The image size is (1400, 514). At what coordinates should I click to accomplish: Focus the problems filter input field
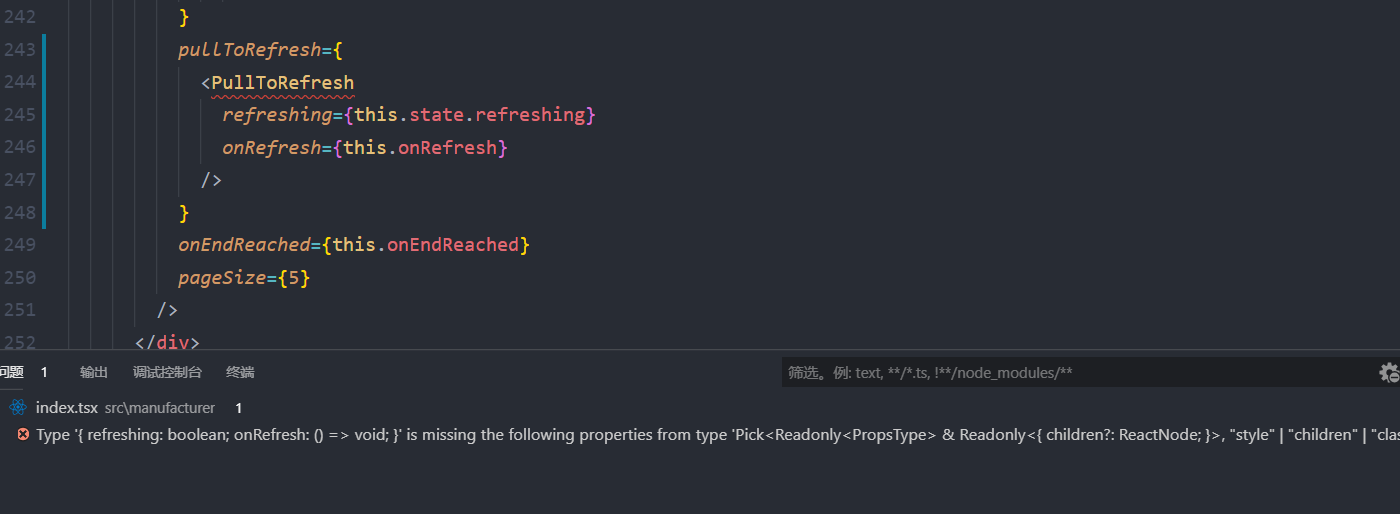coord(1078,373)
